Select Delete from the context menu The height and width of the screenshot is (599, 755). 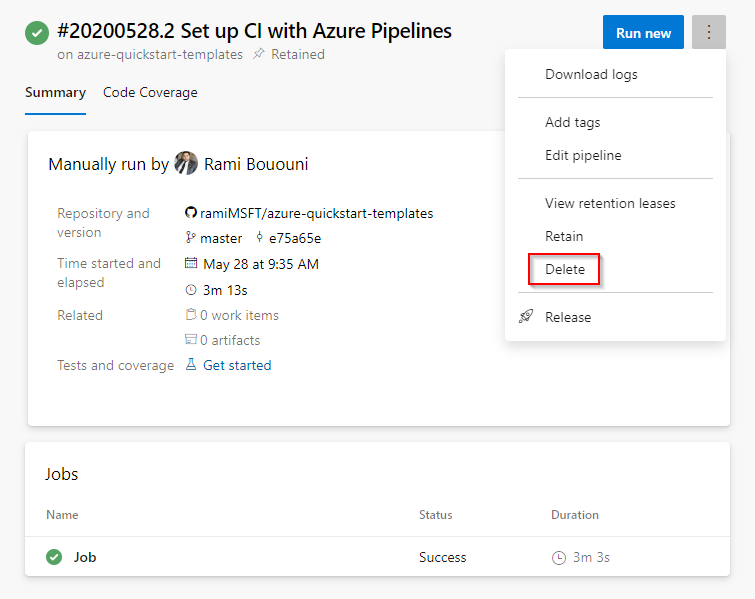pos(565,269)
